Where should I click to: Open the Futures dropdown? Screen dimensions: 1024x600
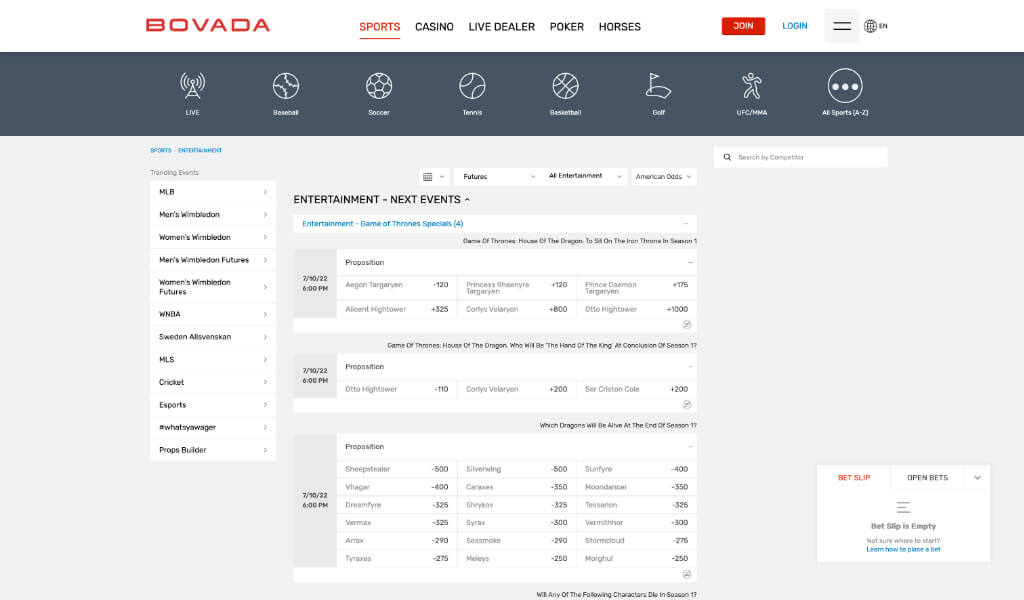[x=498, y=177]
